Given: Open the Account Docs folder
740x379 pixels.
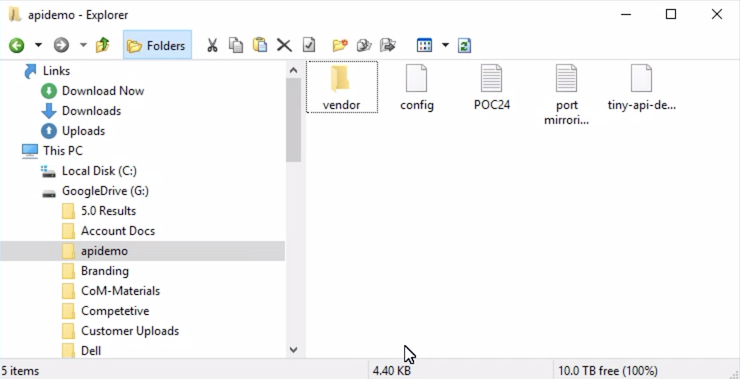Looking at the screenshot, I should click(x=118, y=231).
